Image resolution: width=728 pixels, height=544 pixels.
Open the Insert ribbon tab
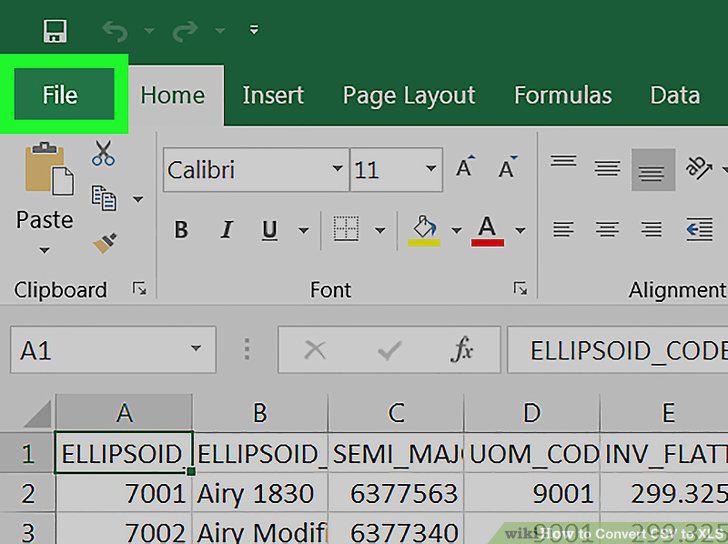273,96
